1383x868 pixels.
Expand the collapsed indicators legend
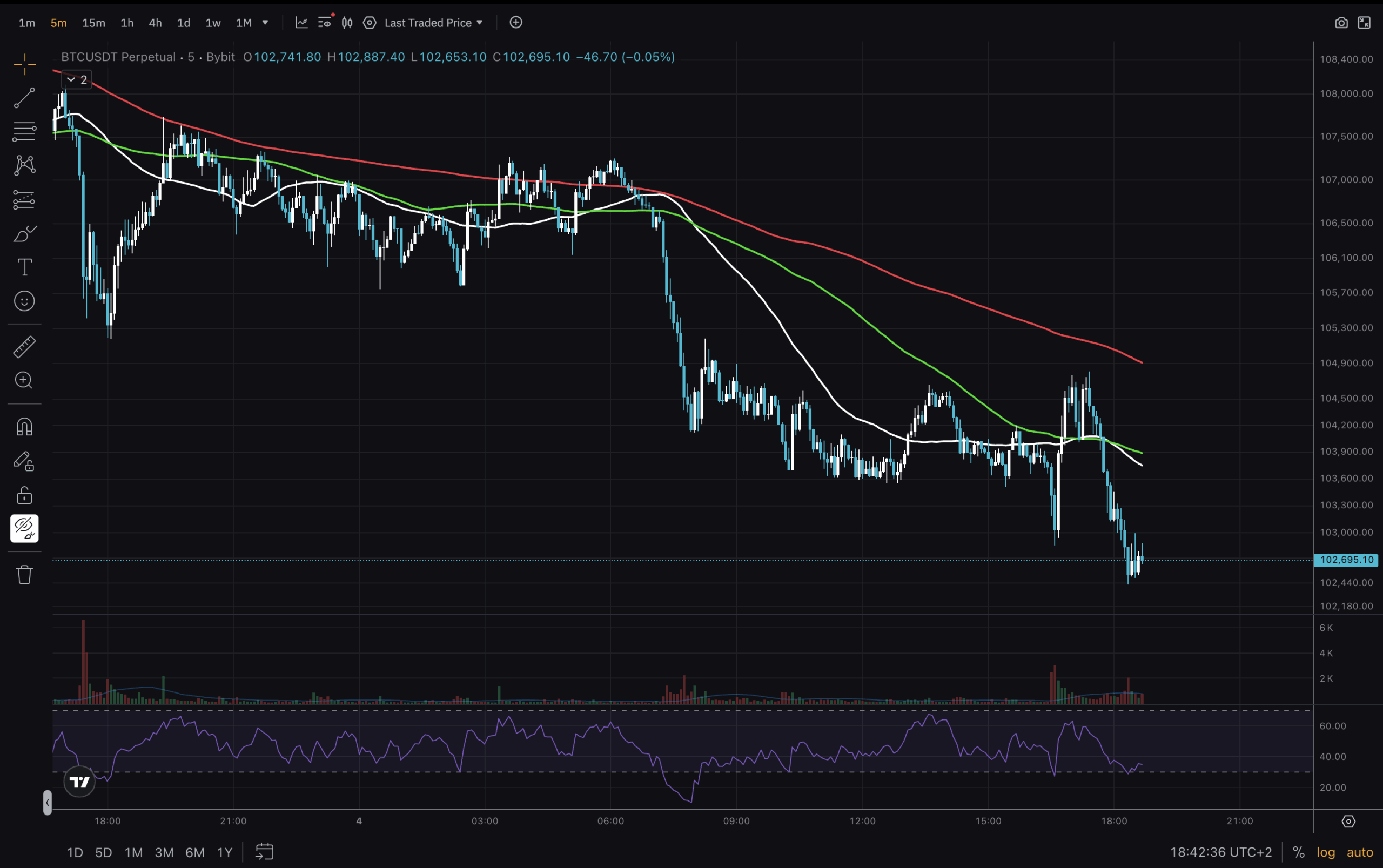pos(76,80)
